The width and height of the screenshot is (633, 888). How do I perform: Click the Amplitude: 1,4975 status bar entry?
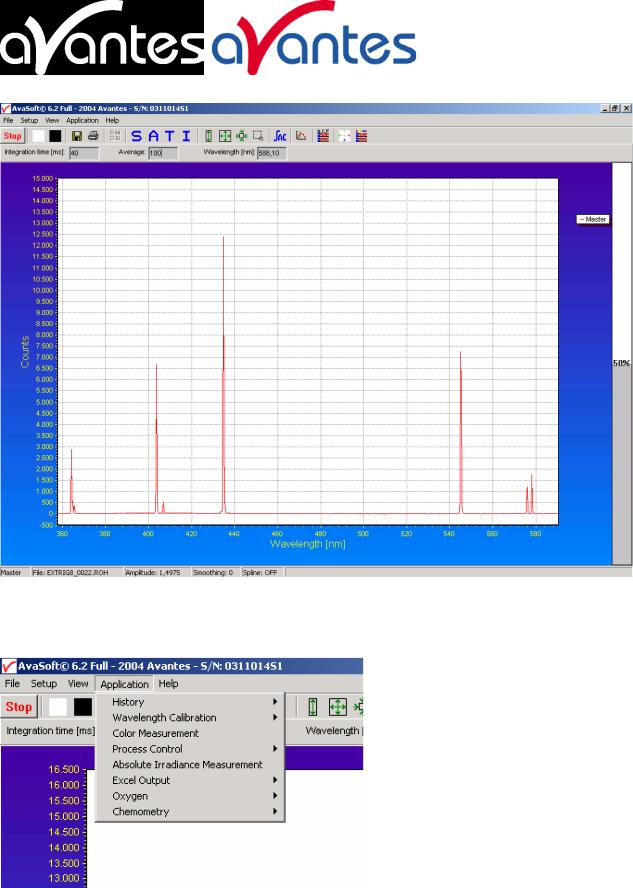point(156,573)
